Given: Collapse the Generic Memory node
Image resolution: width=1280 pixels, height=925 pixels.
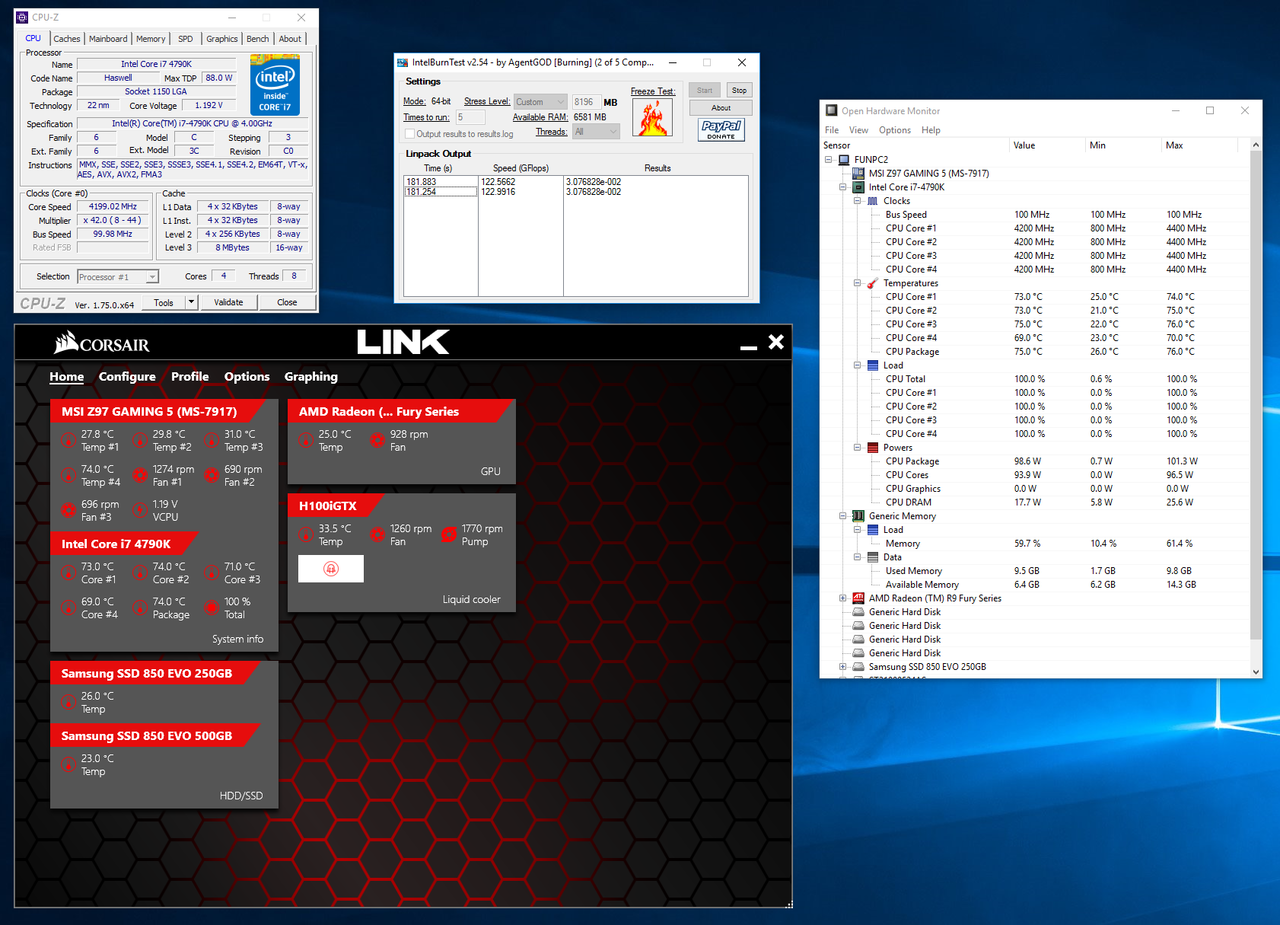Looking at the screenshot, I should coord(843,516).
